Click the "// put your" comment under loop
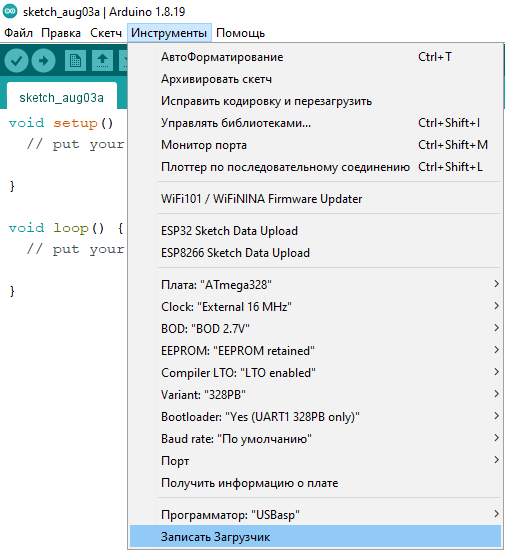This screenshot has height=558, width=505. [75, 249]
